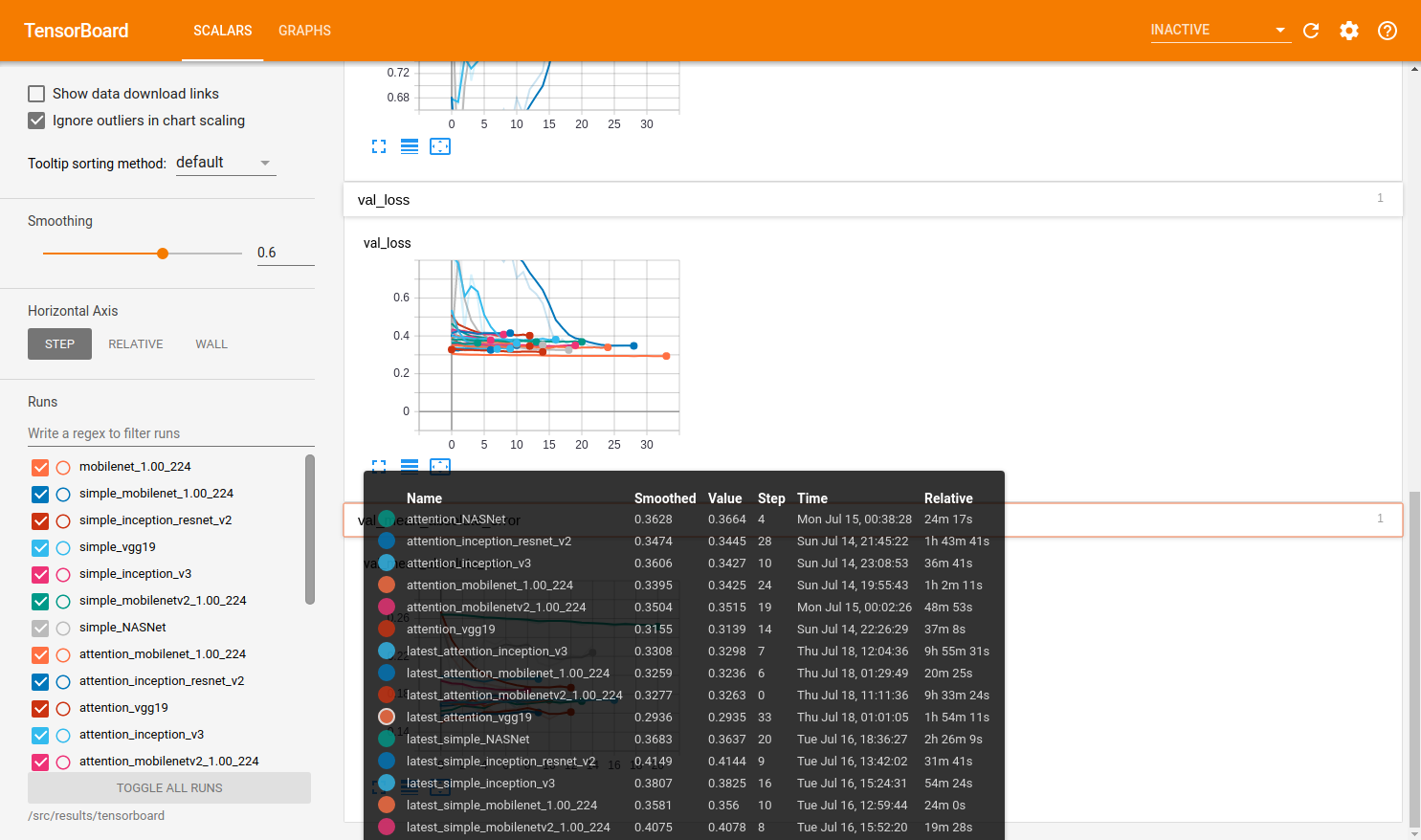Screen dimensions: 1421x840
Task: Uncheck the simple_vgg19 run checkbox
Action: (40, 548)
